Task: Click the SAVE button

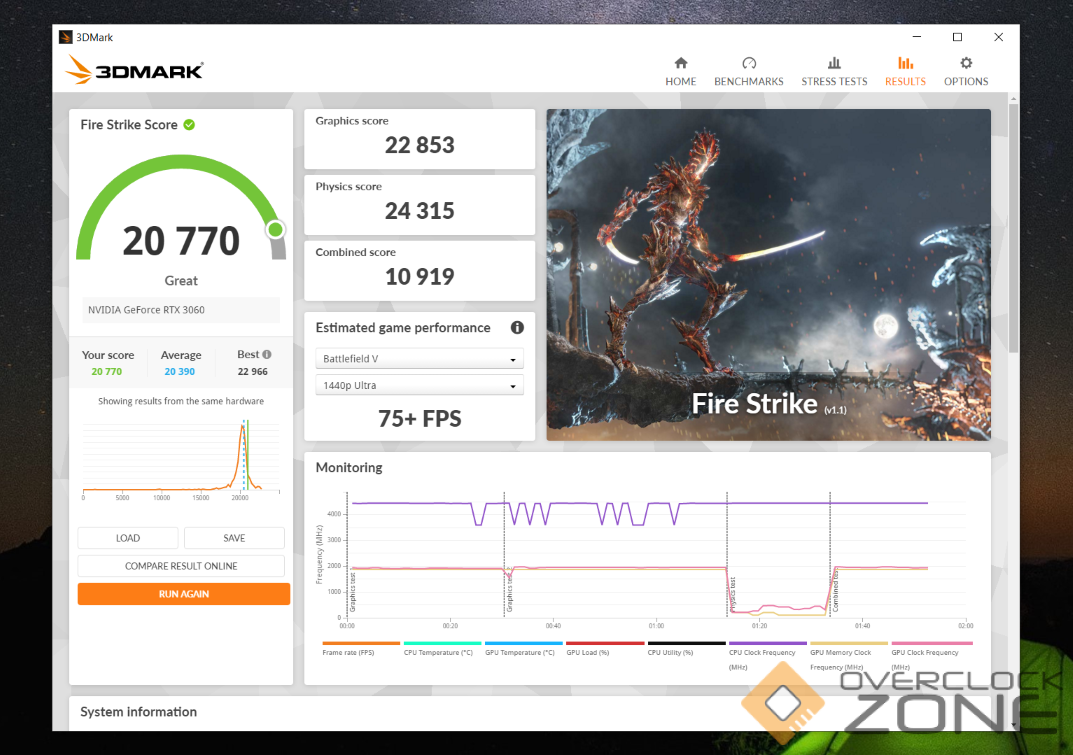Action: (234, 538)
